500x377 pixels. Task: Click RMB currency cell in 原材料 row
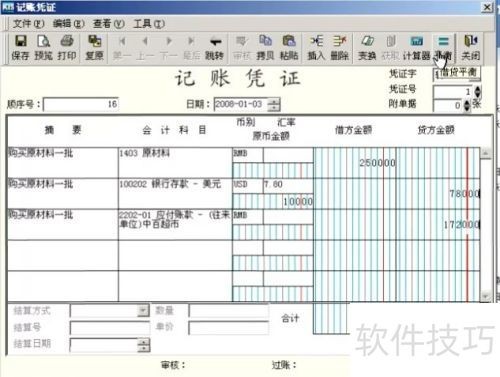[x=248, y=154]
